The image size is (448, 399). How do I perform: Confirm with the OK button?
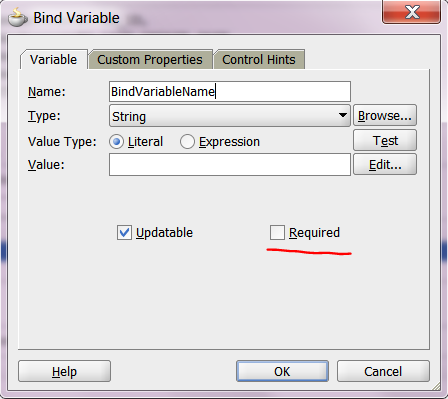(282, 371)
